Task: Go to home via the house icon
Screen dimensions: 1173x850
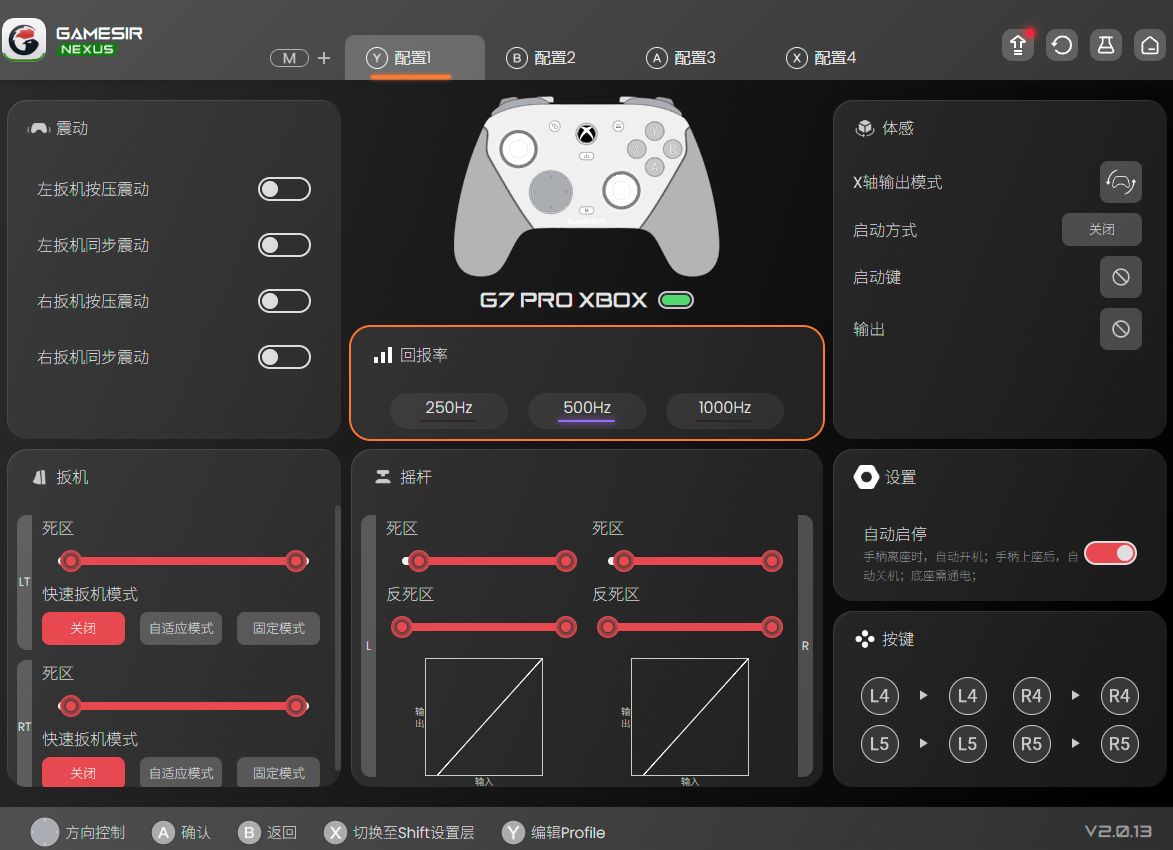Action: [x=1150, y=46]
